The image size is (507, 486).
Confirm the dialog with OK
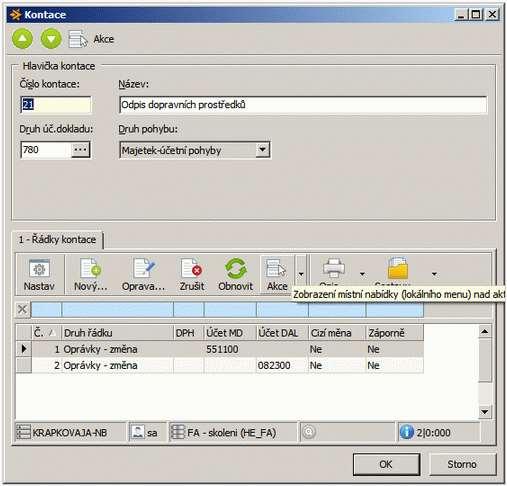click(x=386, y=464)
